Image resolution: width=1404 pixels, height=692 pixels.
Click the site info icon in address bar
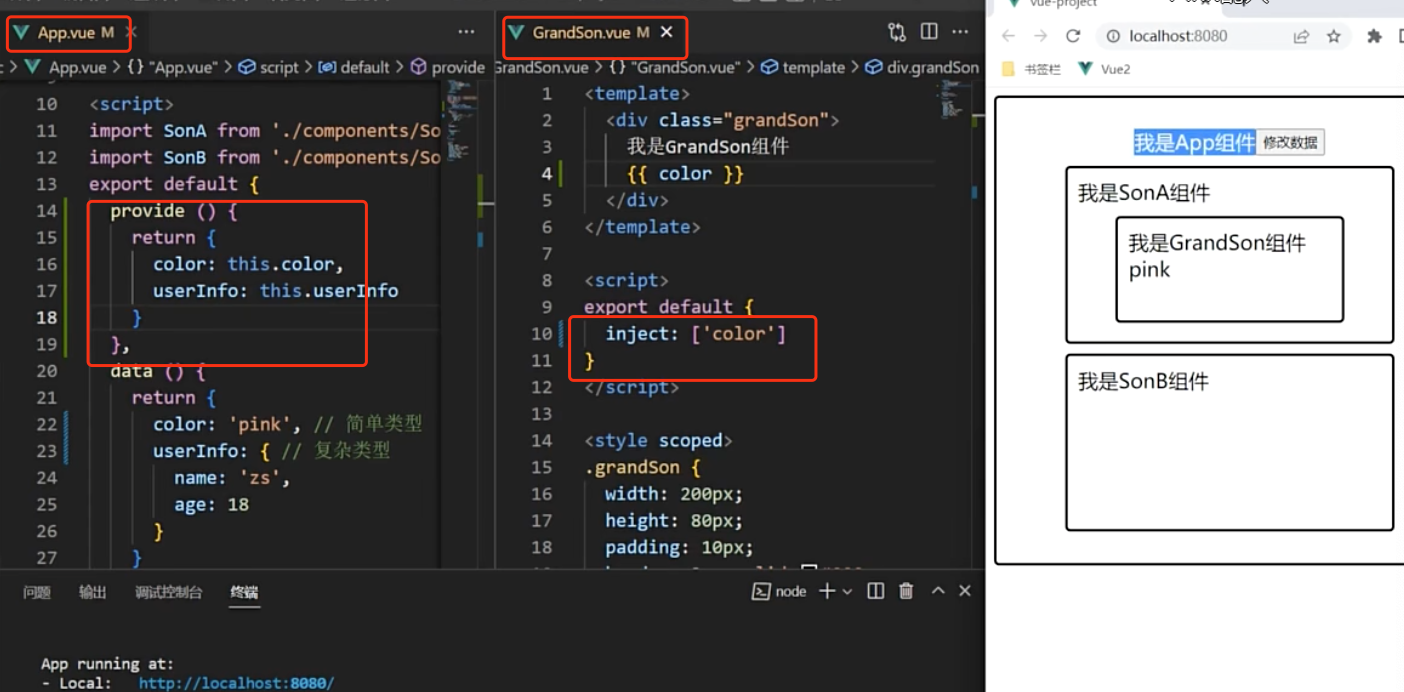pyautogui.click(x=1113, y=36)
